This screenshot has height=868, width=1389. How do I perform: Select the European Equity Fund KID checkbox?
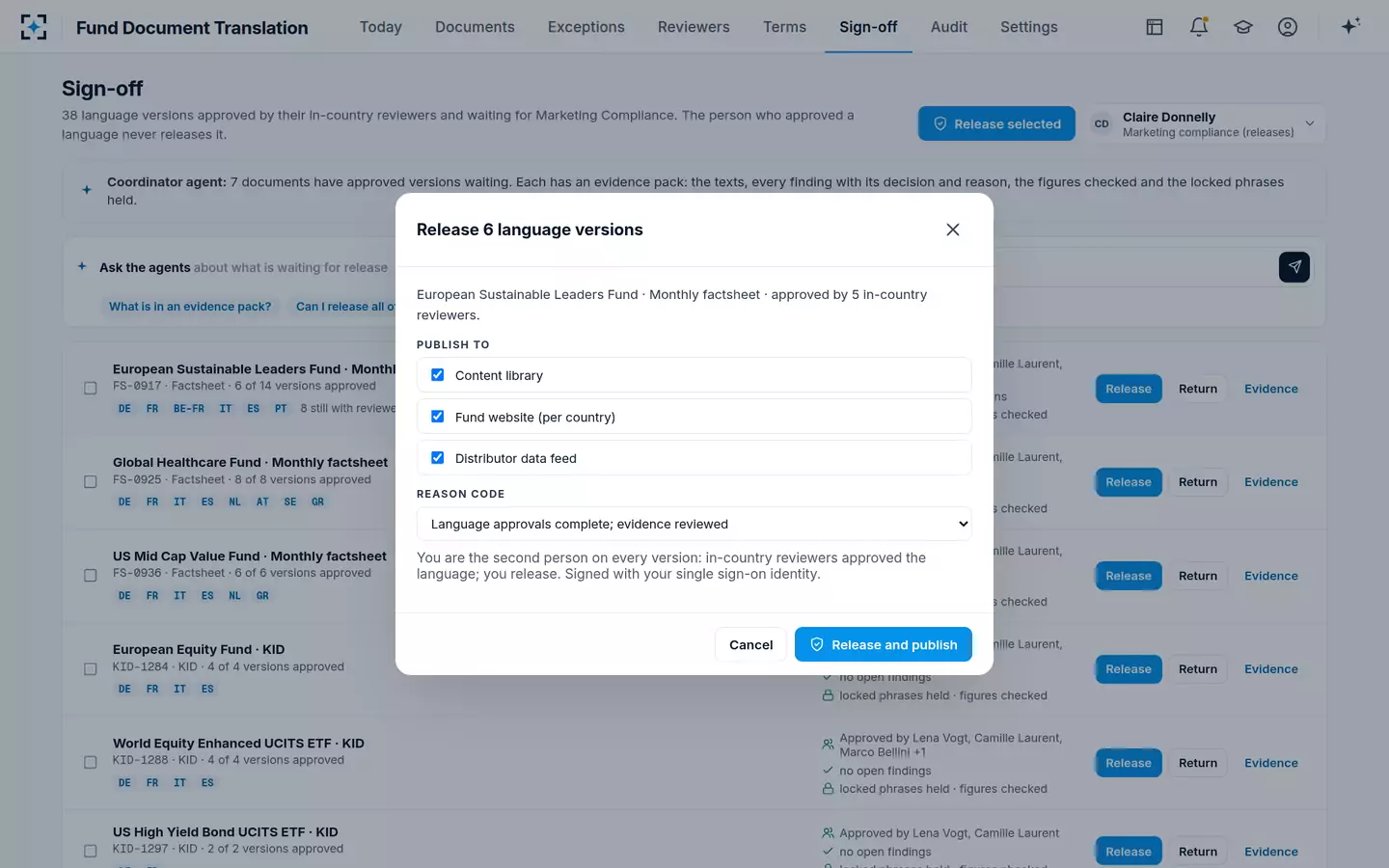point(91,669)
